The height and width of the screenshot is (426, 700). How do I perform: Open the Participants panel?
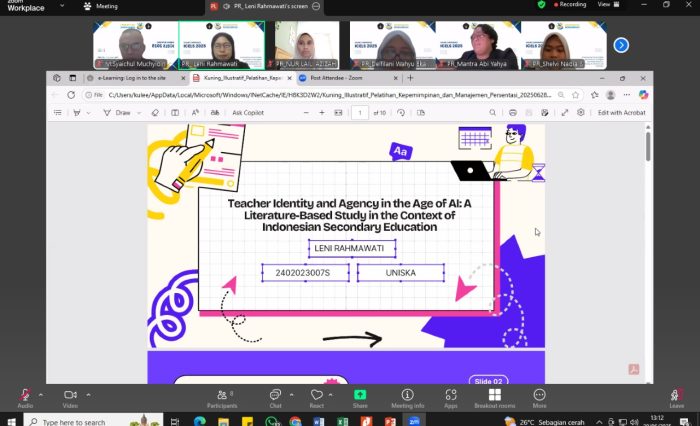pos(221,395)
